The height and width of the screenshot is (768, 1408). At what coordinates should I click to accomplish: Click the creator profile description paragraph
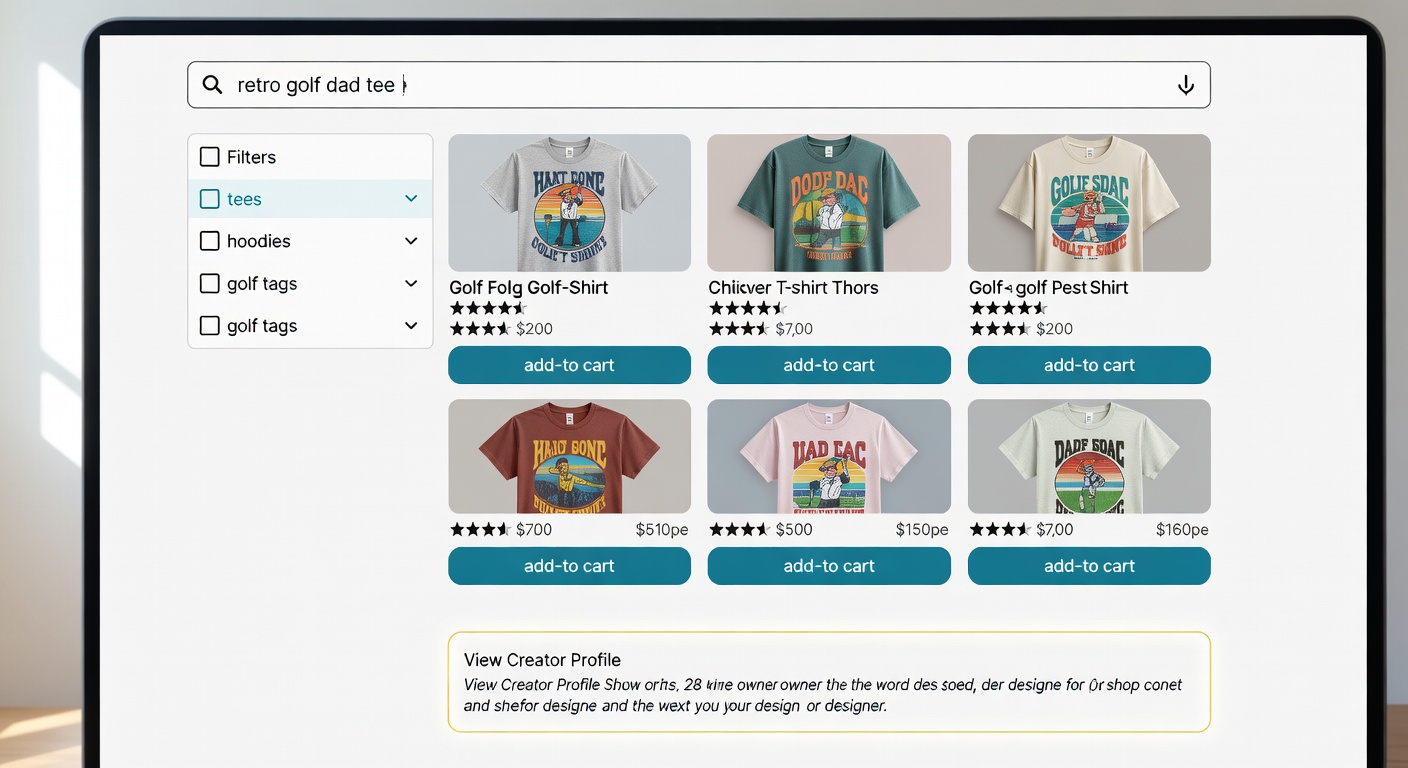[823, 695]
